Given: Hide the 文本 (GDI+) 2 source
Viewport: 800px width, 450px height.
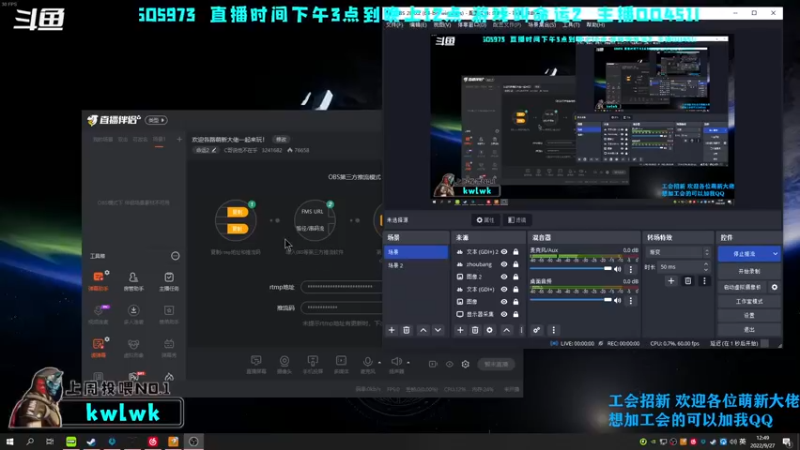Looking at the screenshot, I should pos(504,252).
